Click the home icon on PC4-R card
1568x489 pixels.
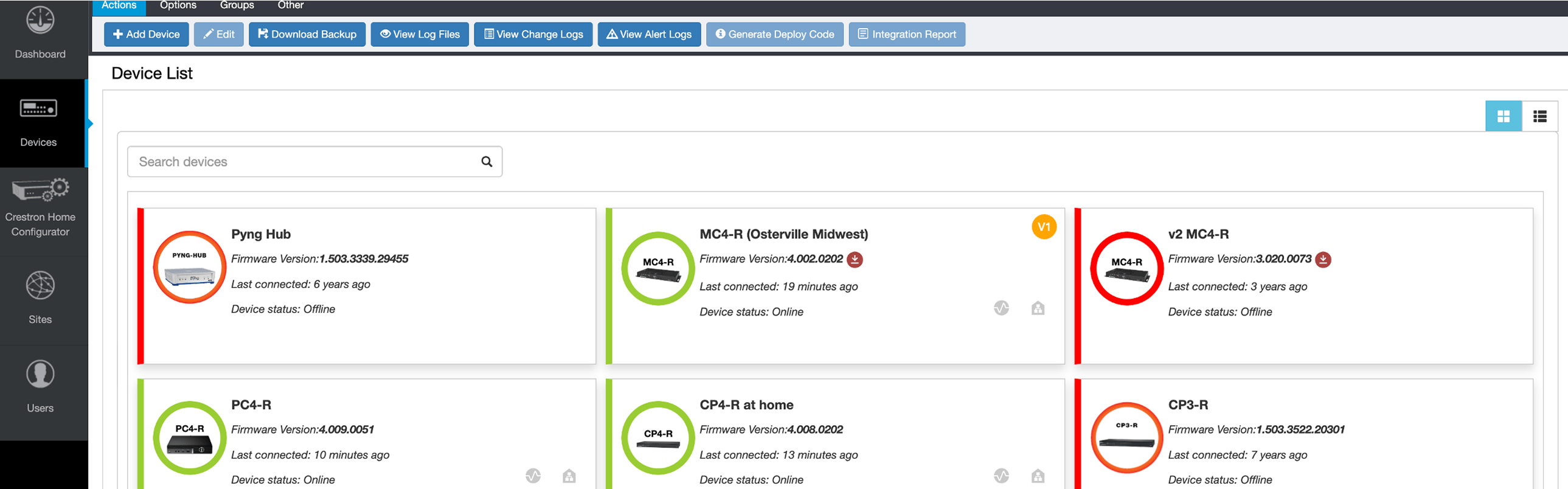569,476
